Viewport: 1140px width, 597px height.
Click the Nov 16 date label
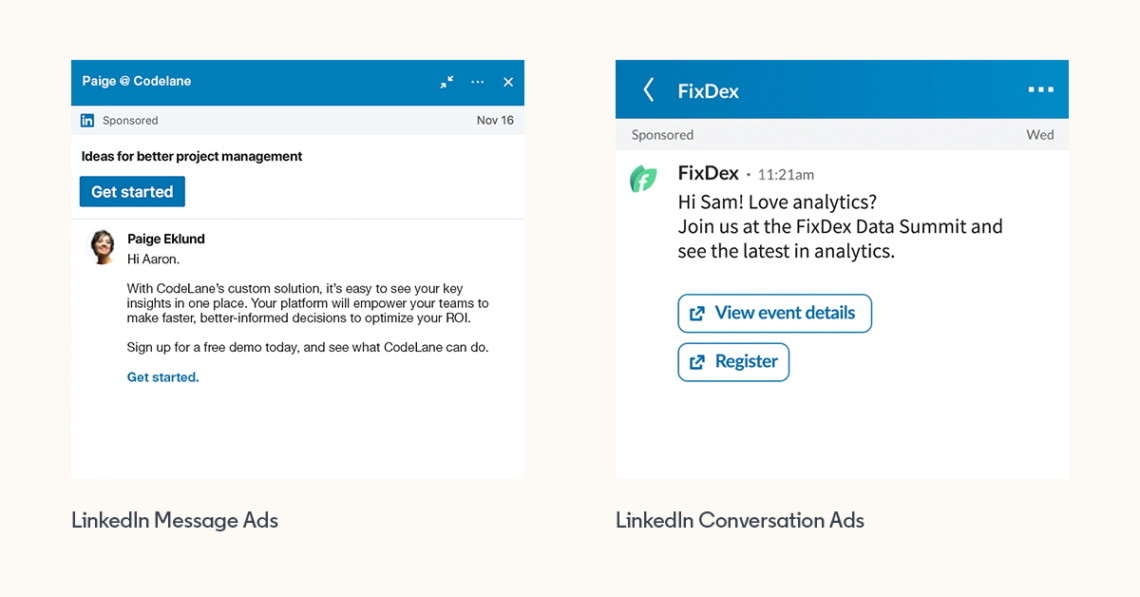coord(495,119)
